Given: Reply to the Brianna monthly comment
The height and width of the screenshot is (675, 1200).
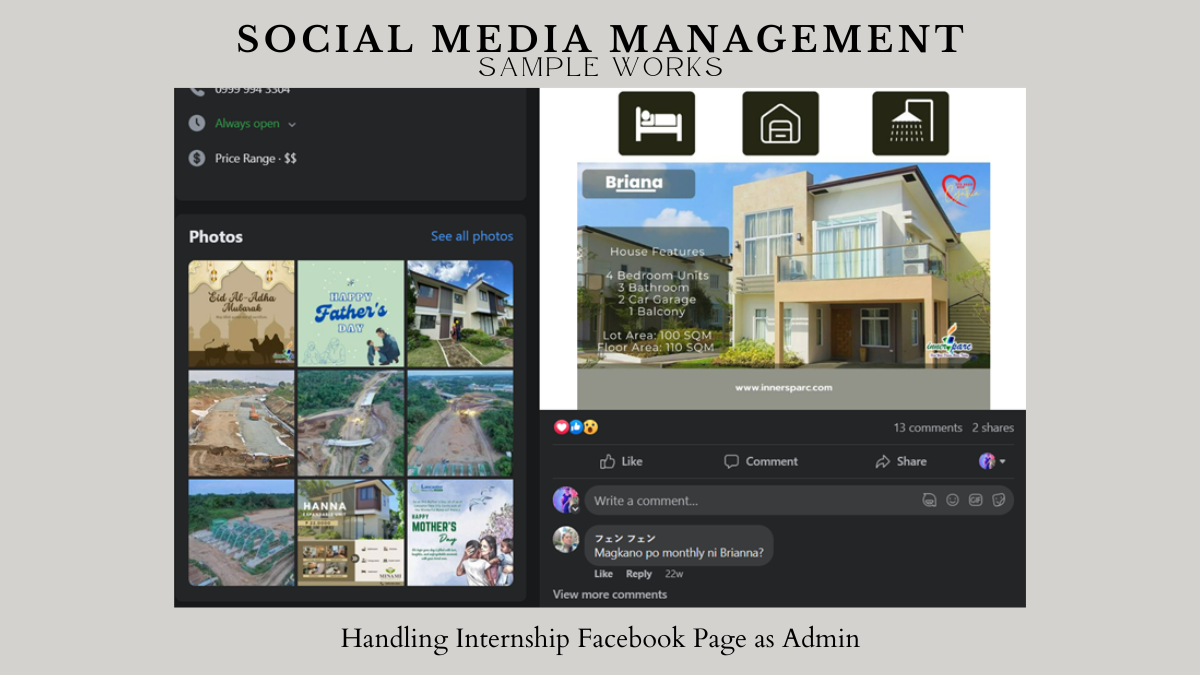Looking at the screenshot, I should point(639,574).
